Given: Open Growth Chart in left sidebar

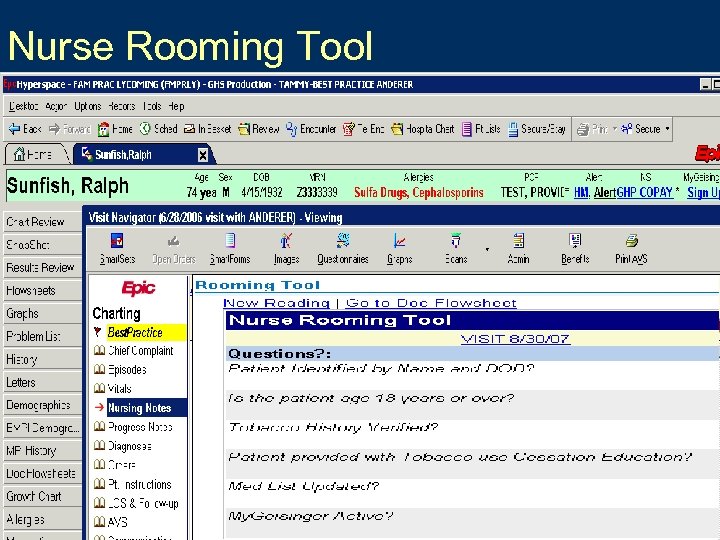Looking at the screenshot, I should point(43,497).
